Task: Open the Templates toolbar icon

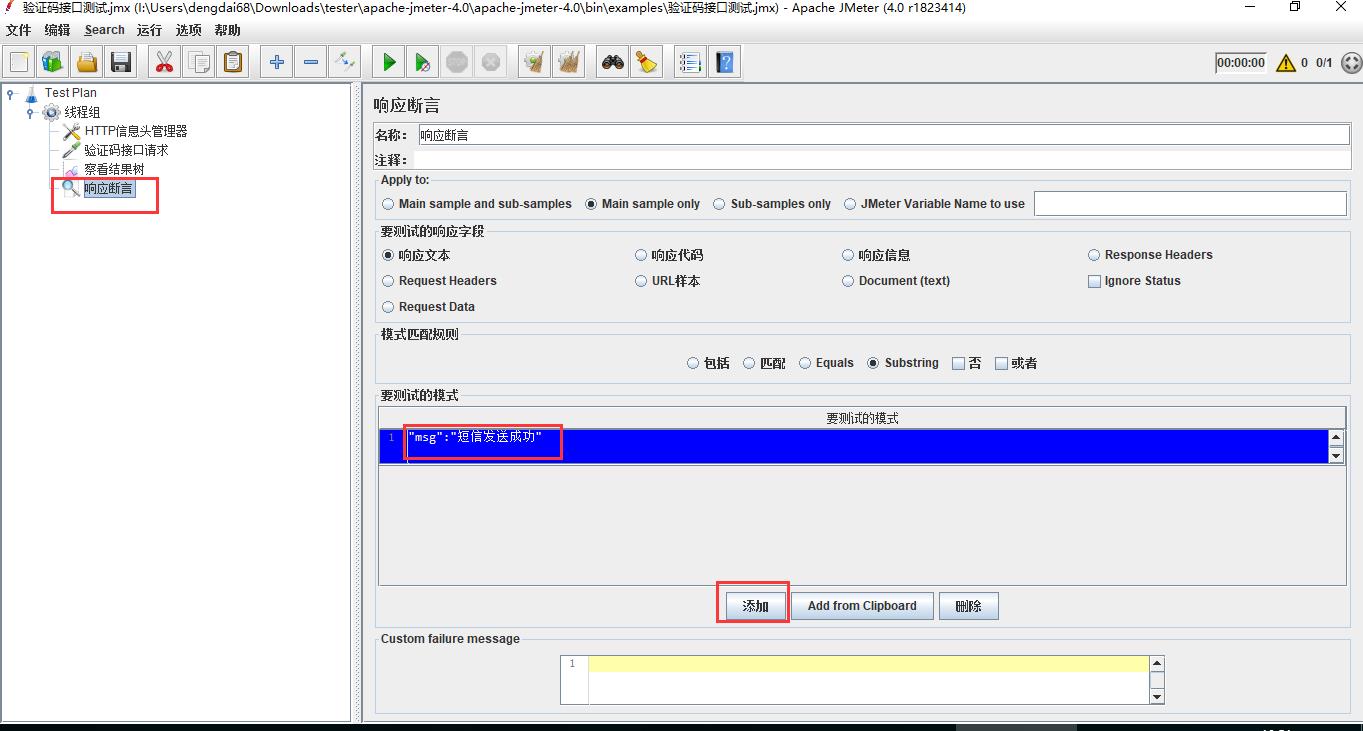Action: point(53,62)
